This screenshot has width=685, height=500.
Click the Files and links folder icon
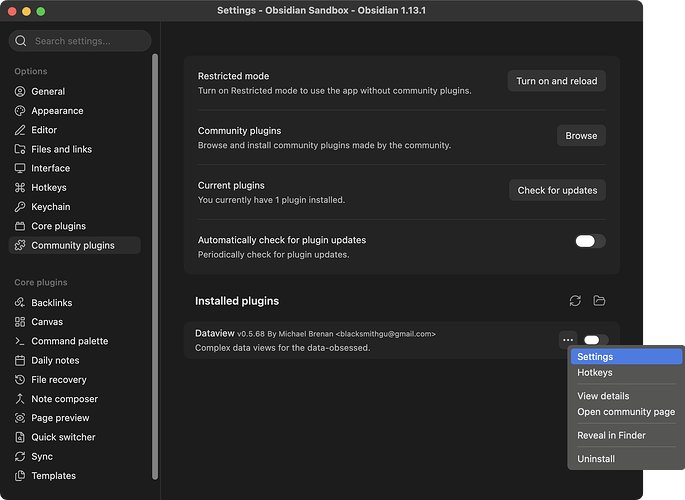[20, 149]
